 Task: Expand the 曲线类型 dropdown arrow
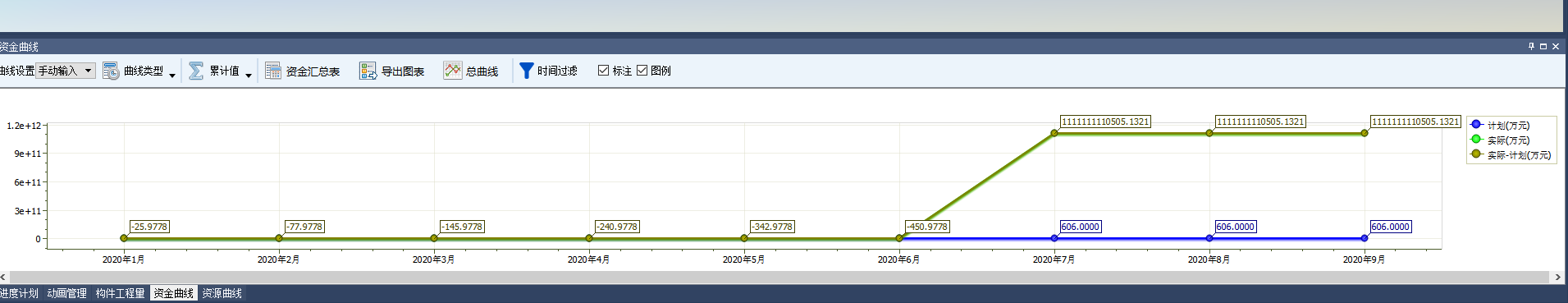click(x=172, y=75)
